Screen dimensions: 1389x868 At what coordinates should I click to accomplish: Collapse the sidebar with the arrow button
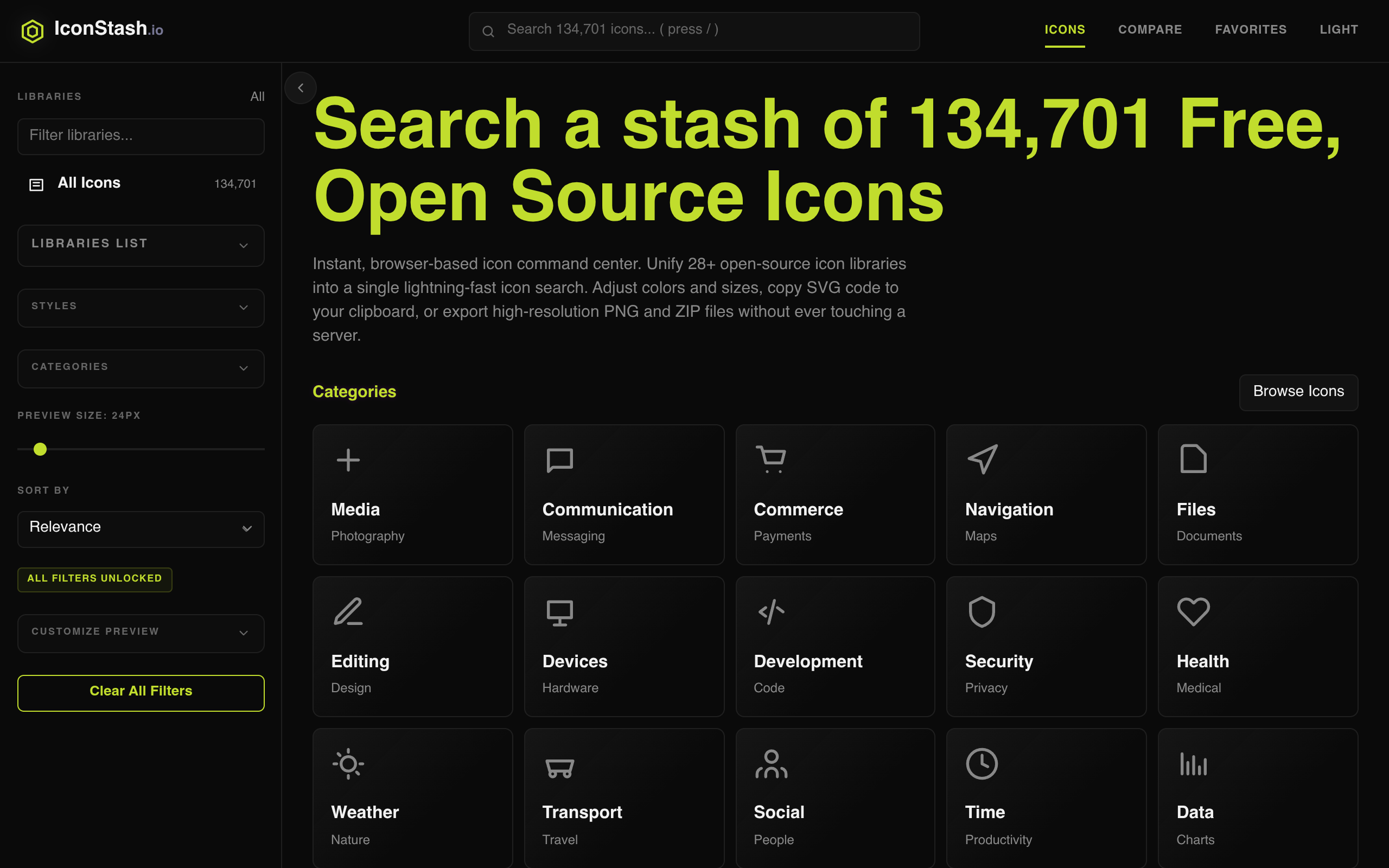(x=300, y=88)
